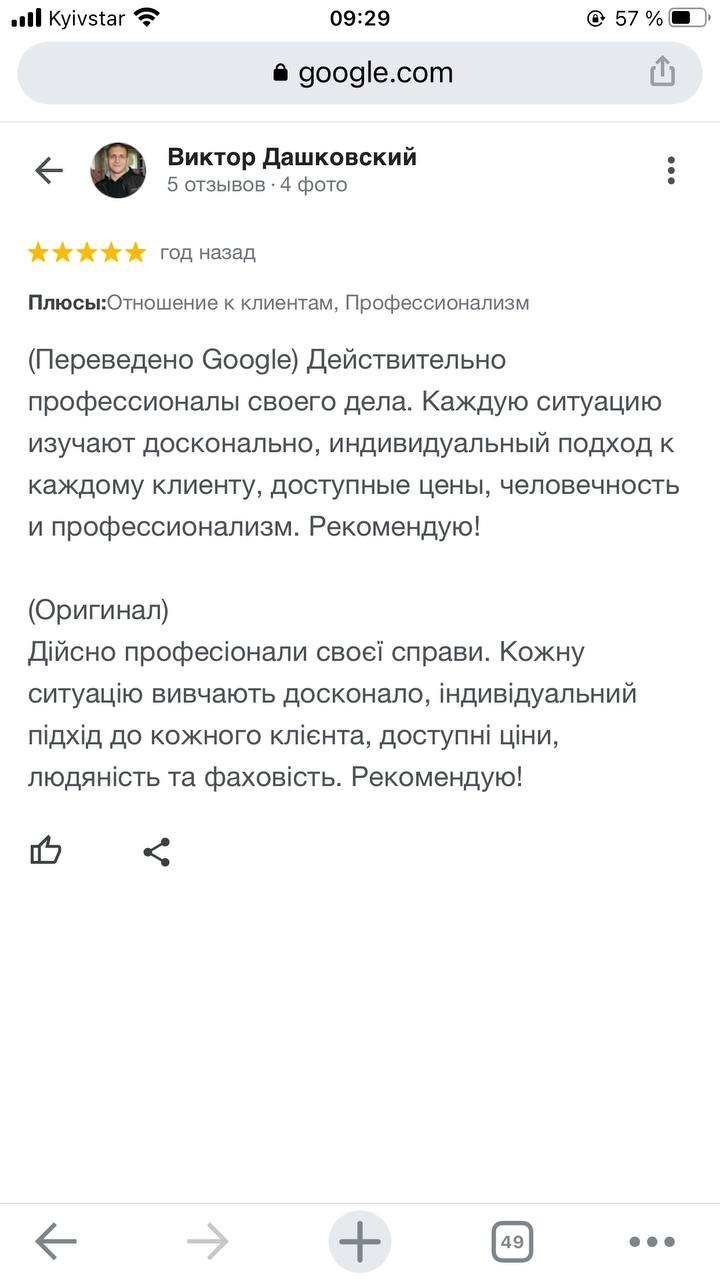
Task: Tap the five-star rating row
Action: pyautogui.click(x=87, y=253)
